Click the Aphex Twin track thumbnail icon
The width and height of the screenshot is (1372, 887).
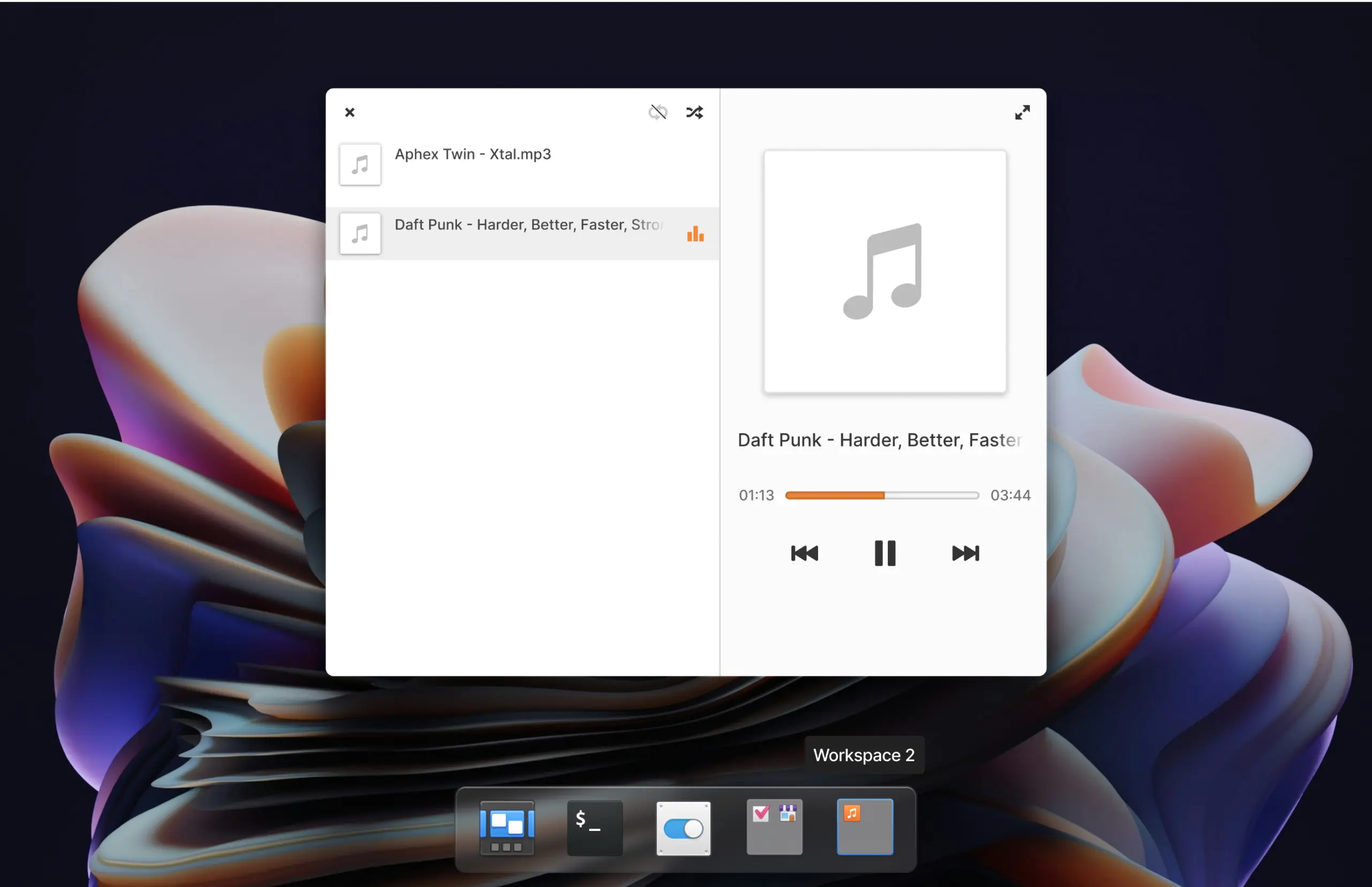click(x=360, y=165)
